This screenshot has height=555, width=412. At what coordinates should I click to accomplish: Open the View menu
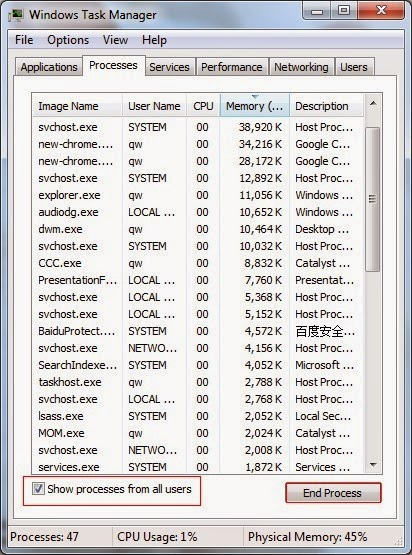tap(115, 40)
